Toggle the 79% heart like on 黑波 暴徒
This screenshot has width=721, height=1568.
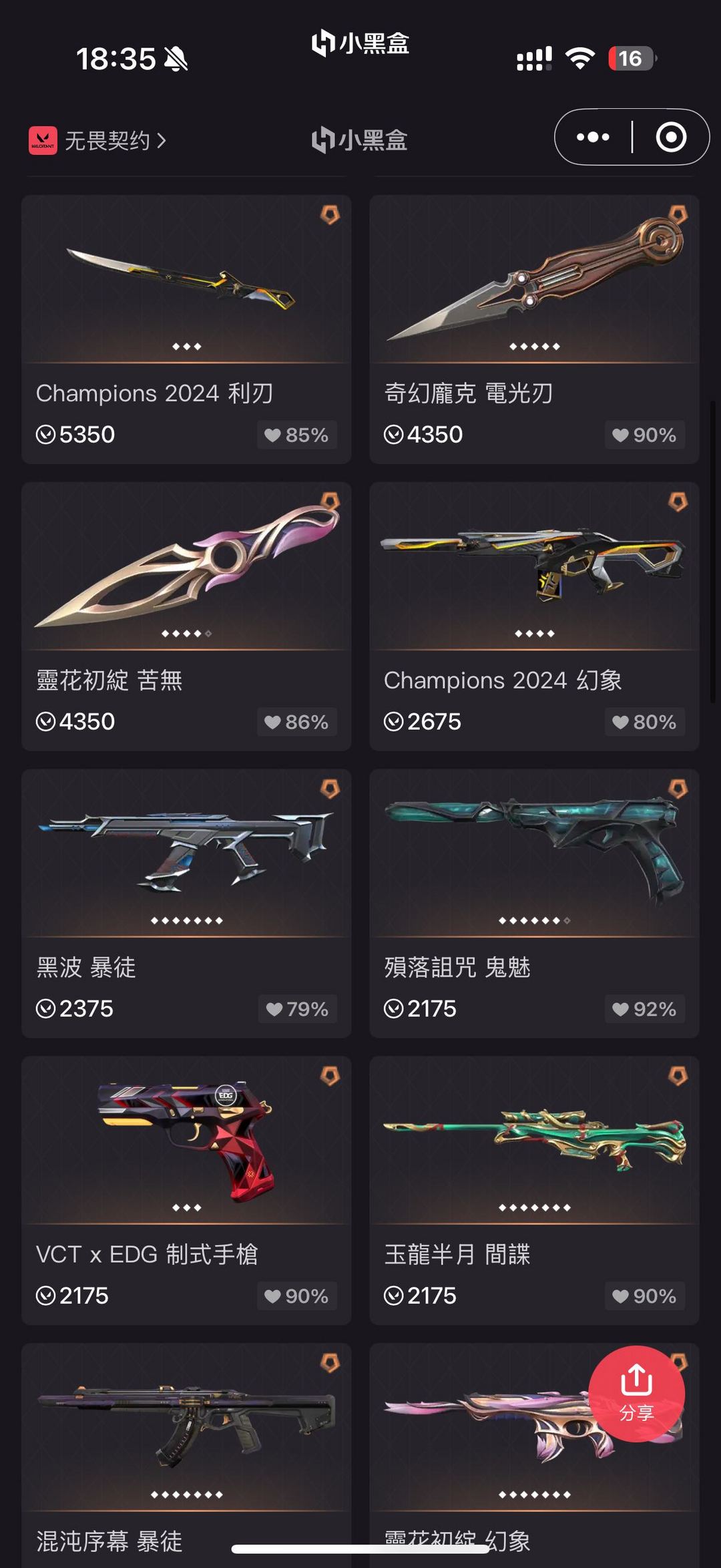pos(298,1009)
